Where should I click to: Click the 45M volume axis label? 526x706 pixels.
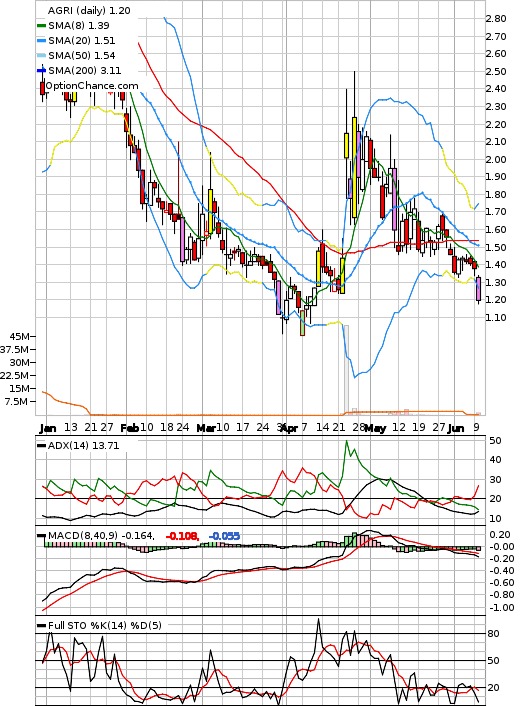coord(19,336)
